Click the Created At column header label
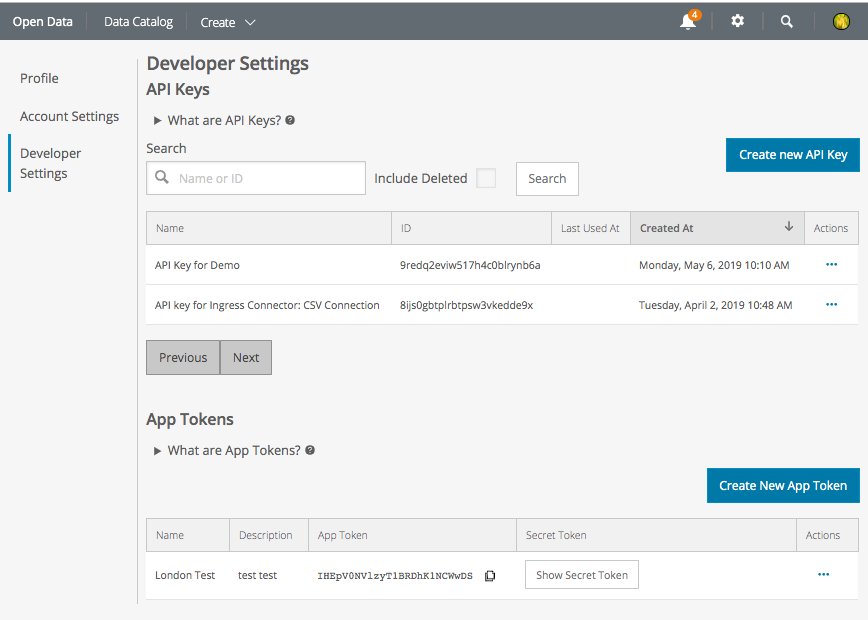Image resolution: width=868 pixels, height=620 pixels. pos(666,228)
